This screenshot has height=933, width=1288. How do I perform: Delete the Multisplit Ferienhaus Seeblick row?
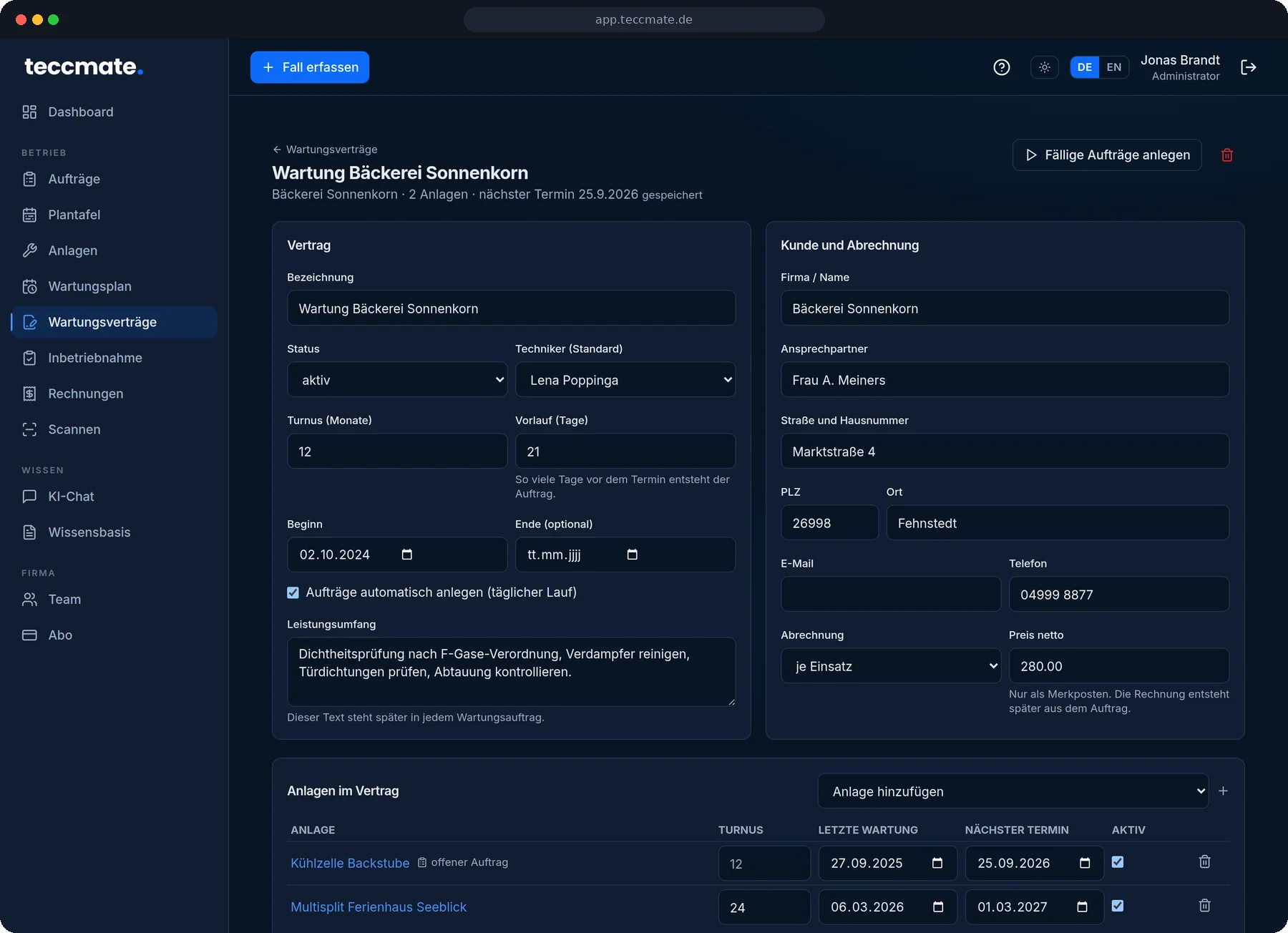coord(1205,906)
